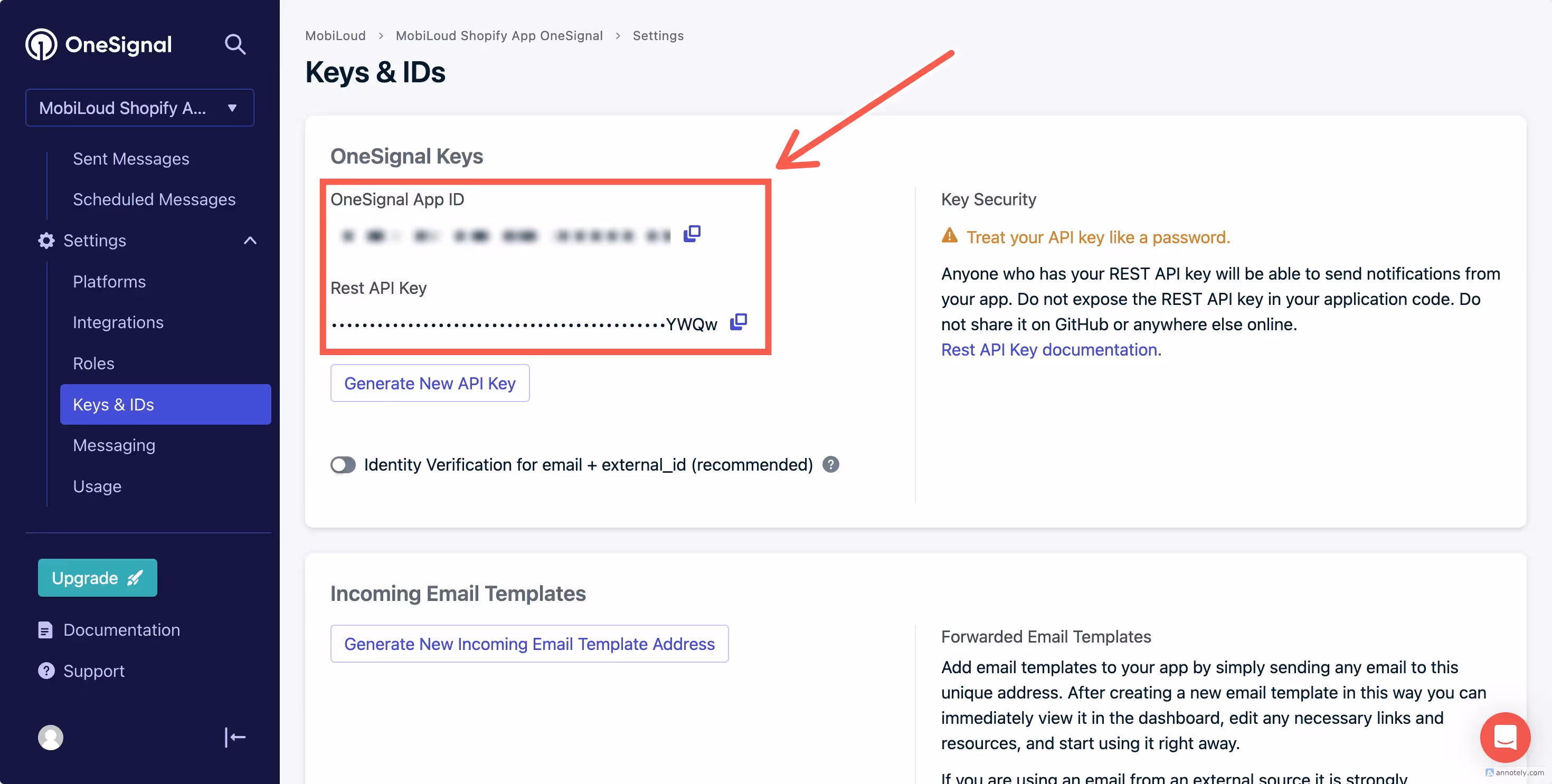The height and width of the screenshot is (784, 1552).
Task: Open the Platforms settings page
Action: coord(109,281)
